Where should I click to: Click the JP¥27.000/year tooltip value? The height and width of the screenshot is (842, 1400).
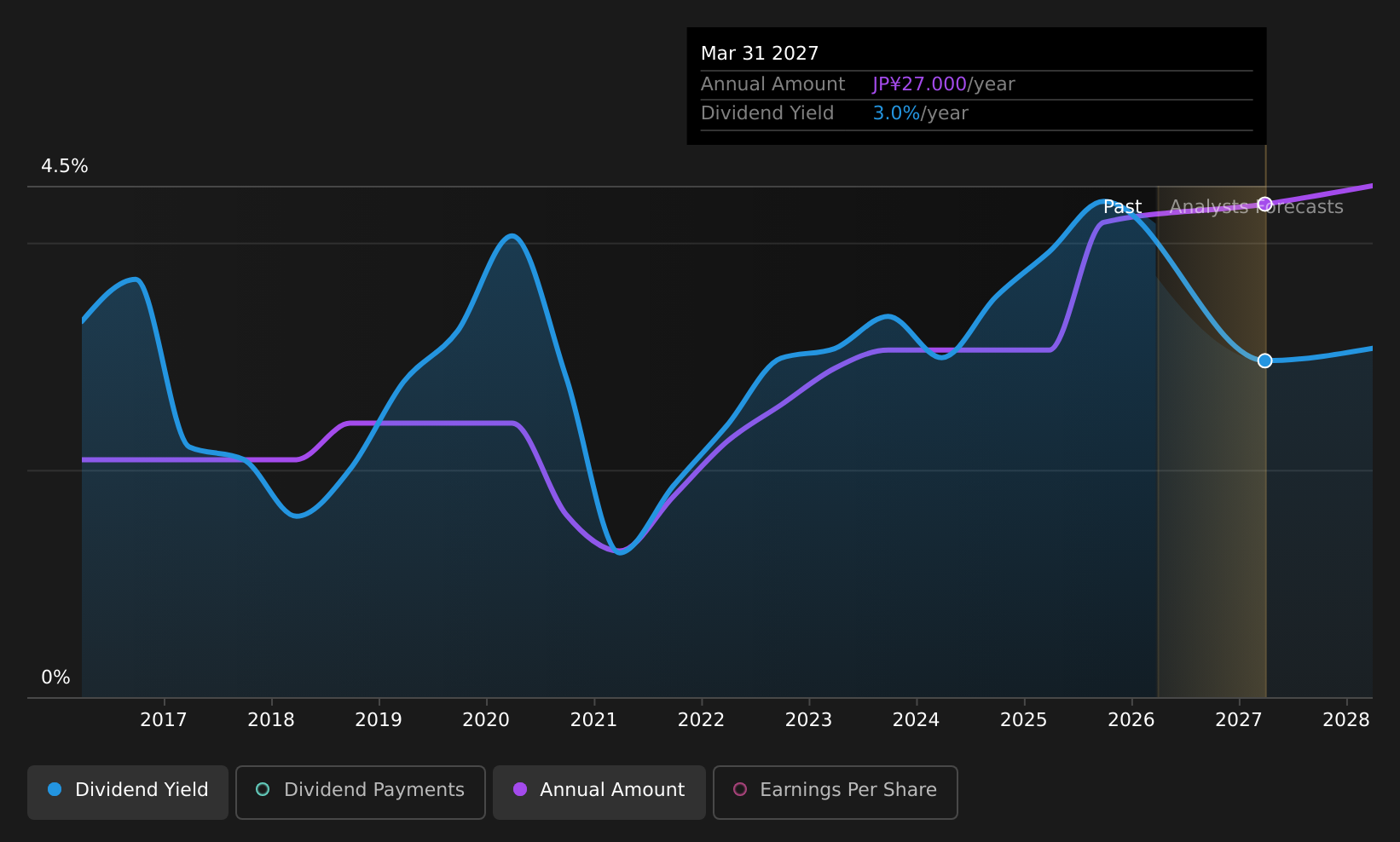944,84
